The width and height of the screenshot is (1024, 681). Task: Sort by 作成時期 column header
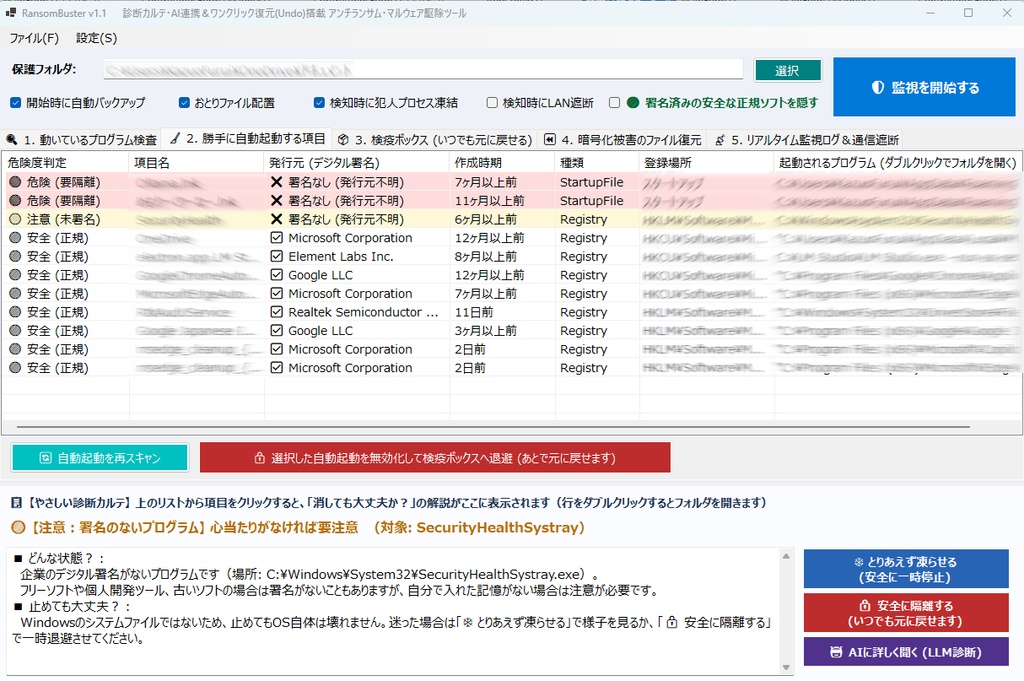(x=502, y=163)
